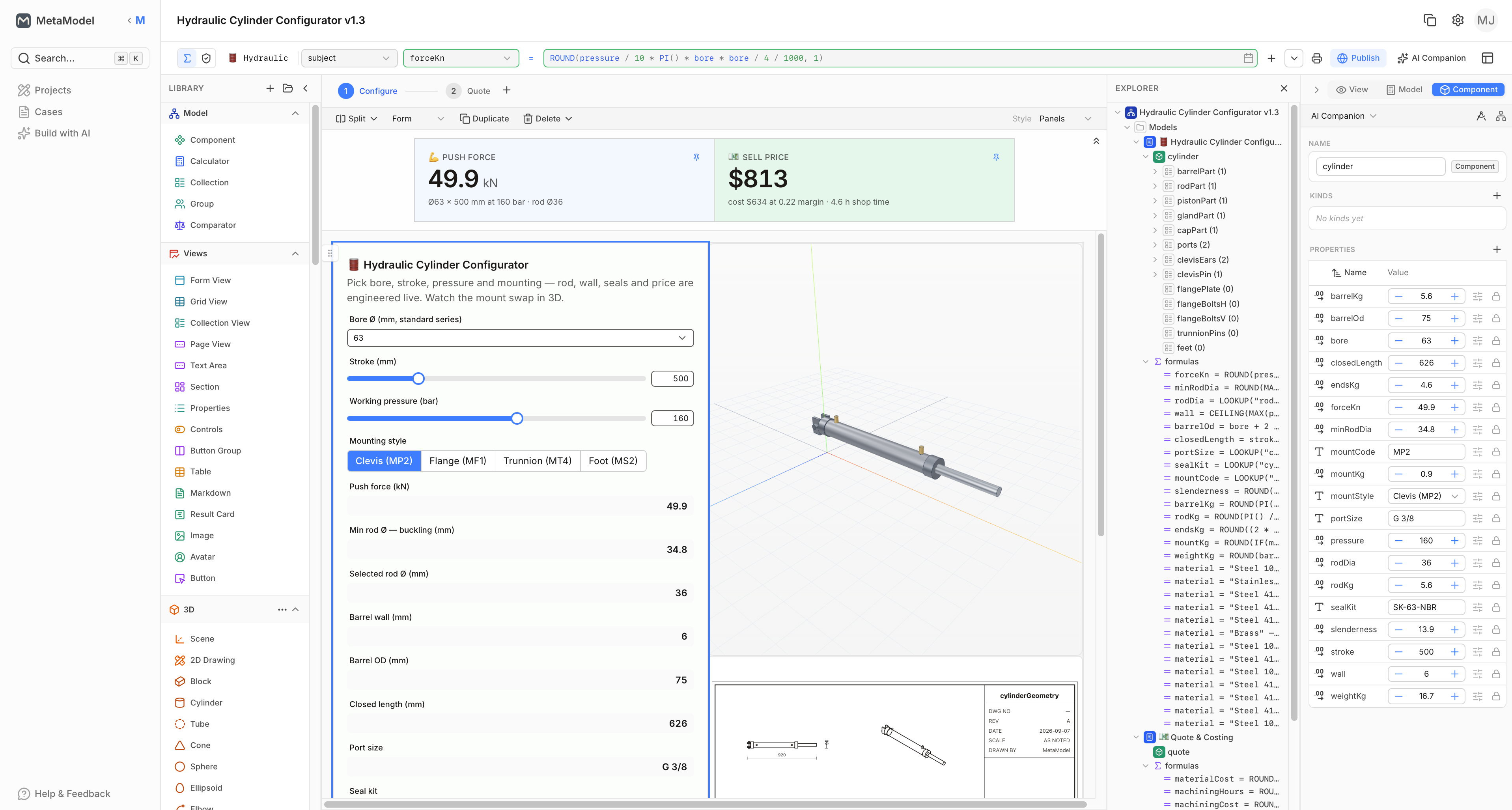Click the print icon
This screenshot has width=1512, height=810.
coord(1316,58)
